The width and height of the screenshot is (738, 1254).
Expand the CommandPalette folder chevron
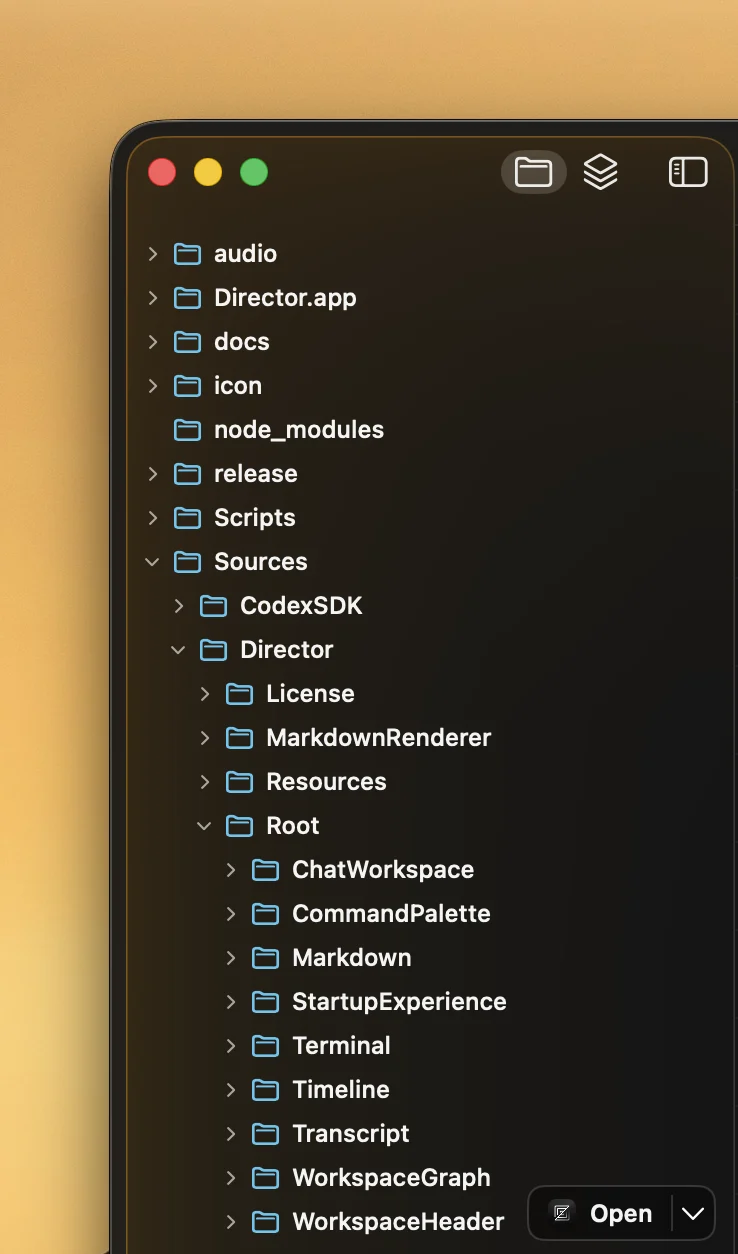[x=231, y=914]
